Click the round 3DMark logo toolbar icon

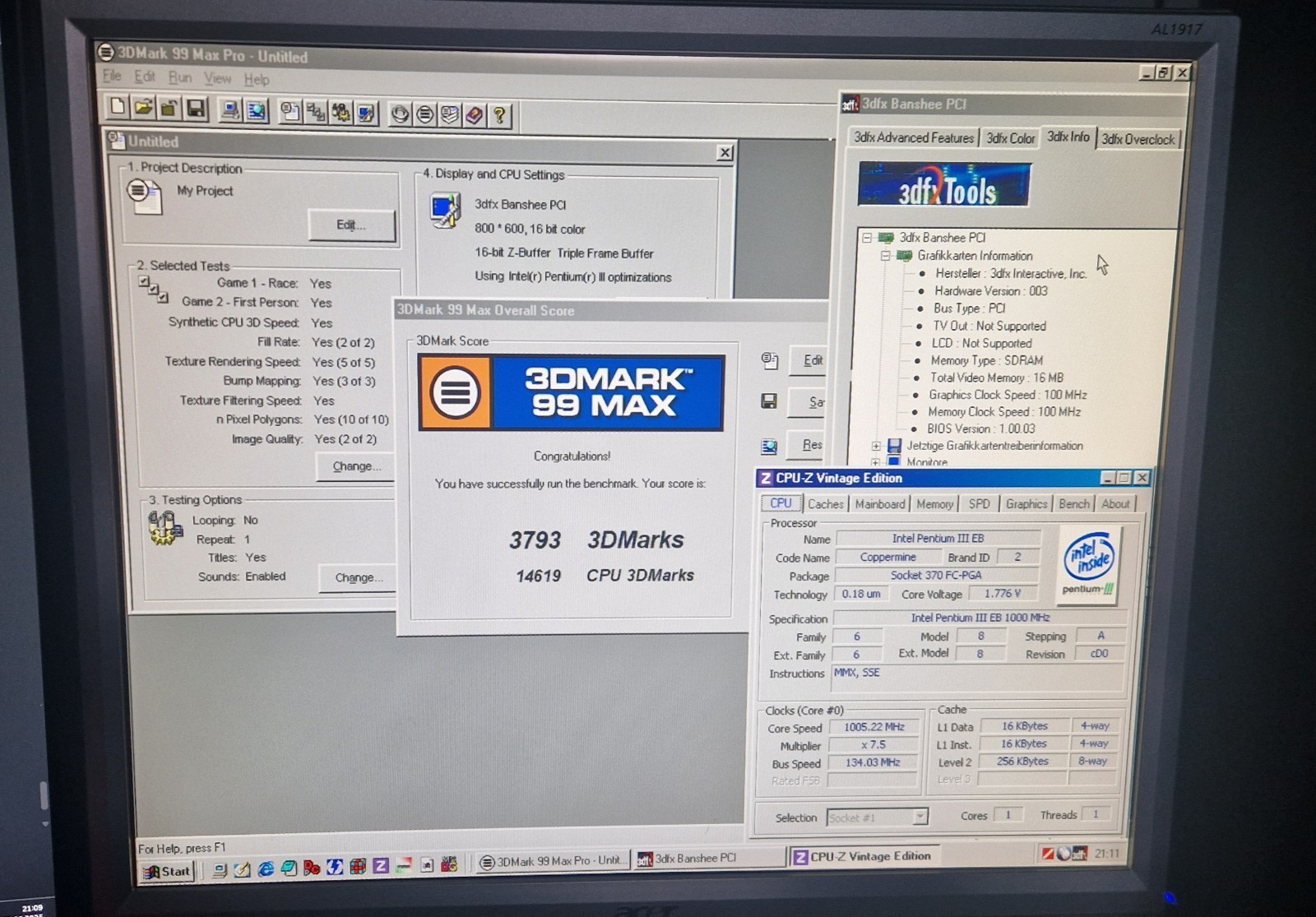[x=424, y=114]
